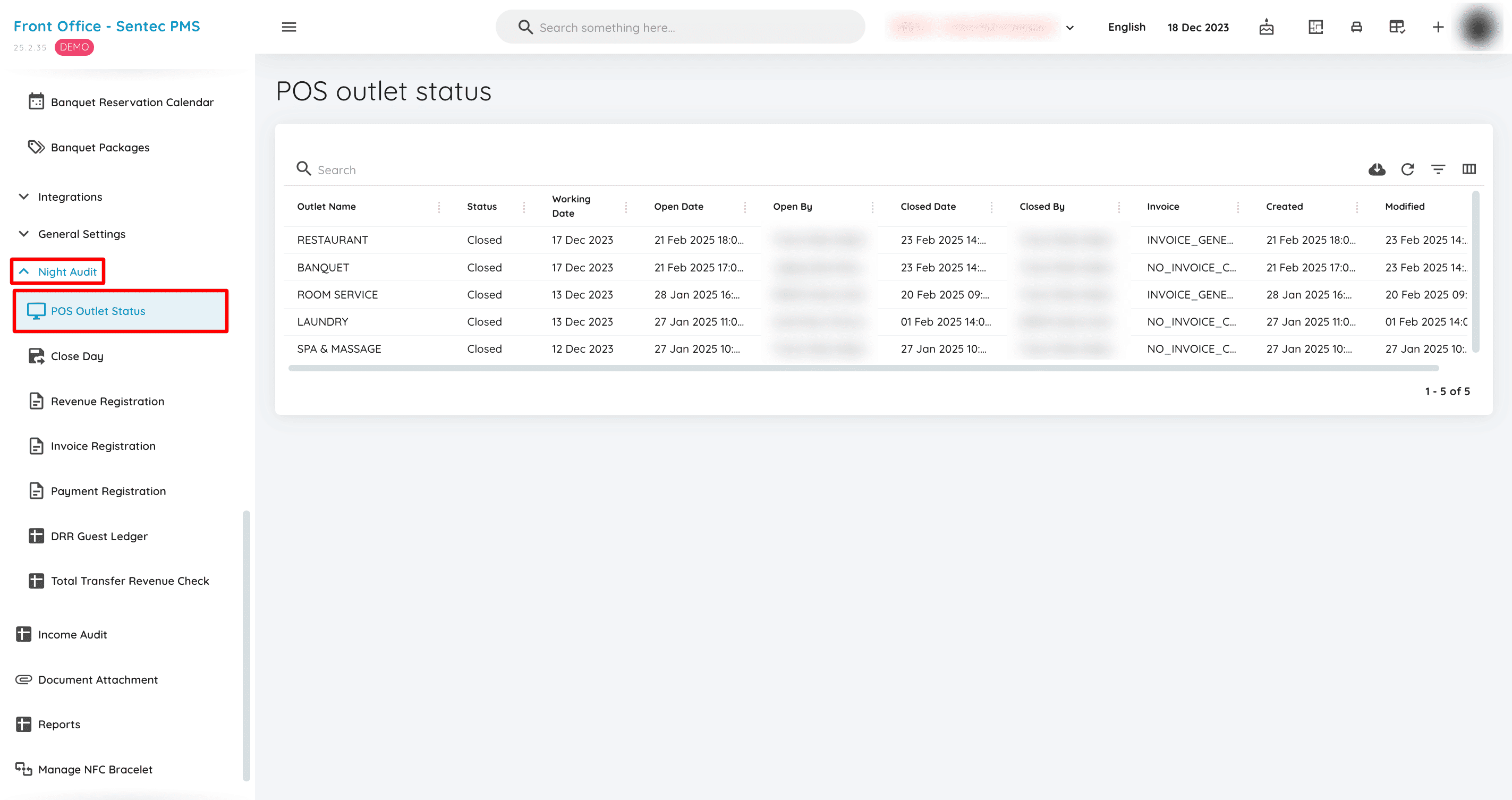The width and height of the screenshot is (1512, 800).
Task: Click Front Office - Sentec PMS title
Action: pyautogui.click(x=107, y=27)
